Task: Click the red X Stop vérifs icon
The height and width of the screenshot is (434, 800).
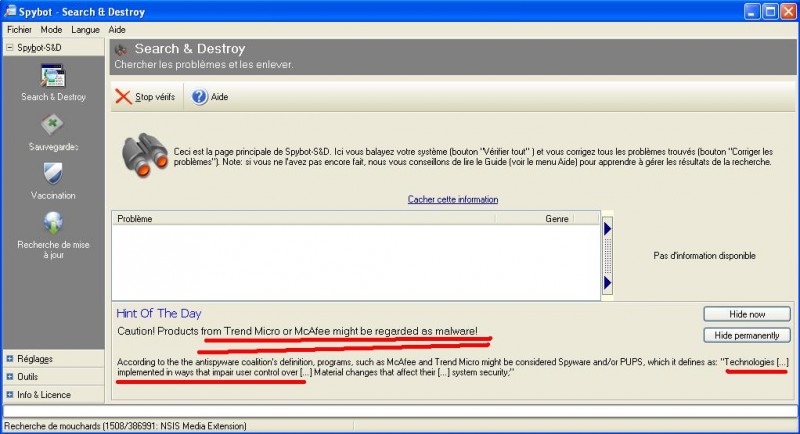Action: [x=123, y=96]
